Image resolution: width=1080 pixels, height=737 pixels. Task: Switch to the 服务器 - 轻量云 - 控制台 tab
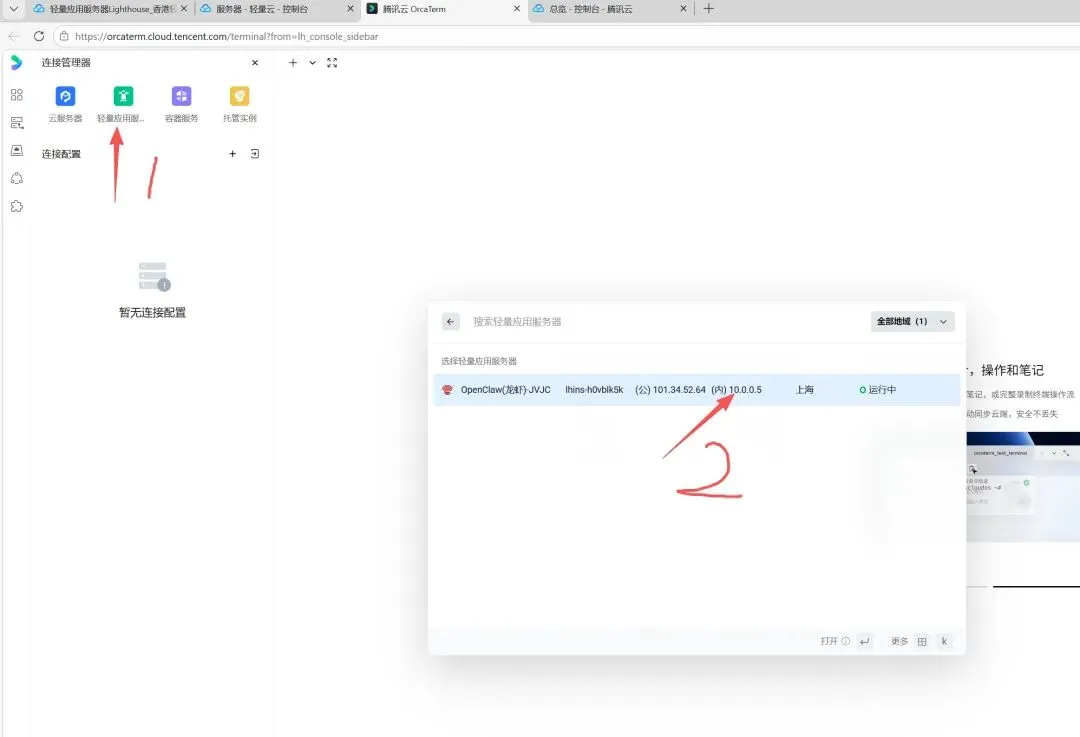[x=276, y=9]
